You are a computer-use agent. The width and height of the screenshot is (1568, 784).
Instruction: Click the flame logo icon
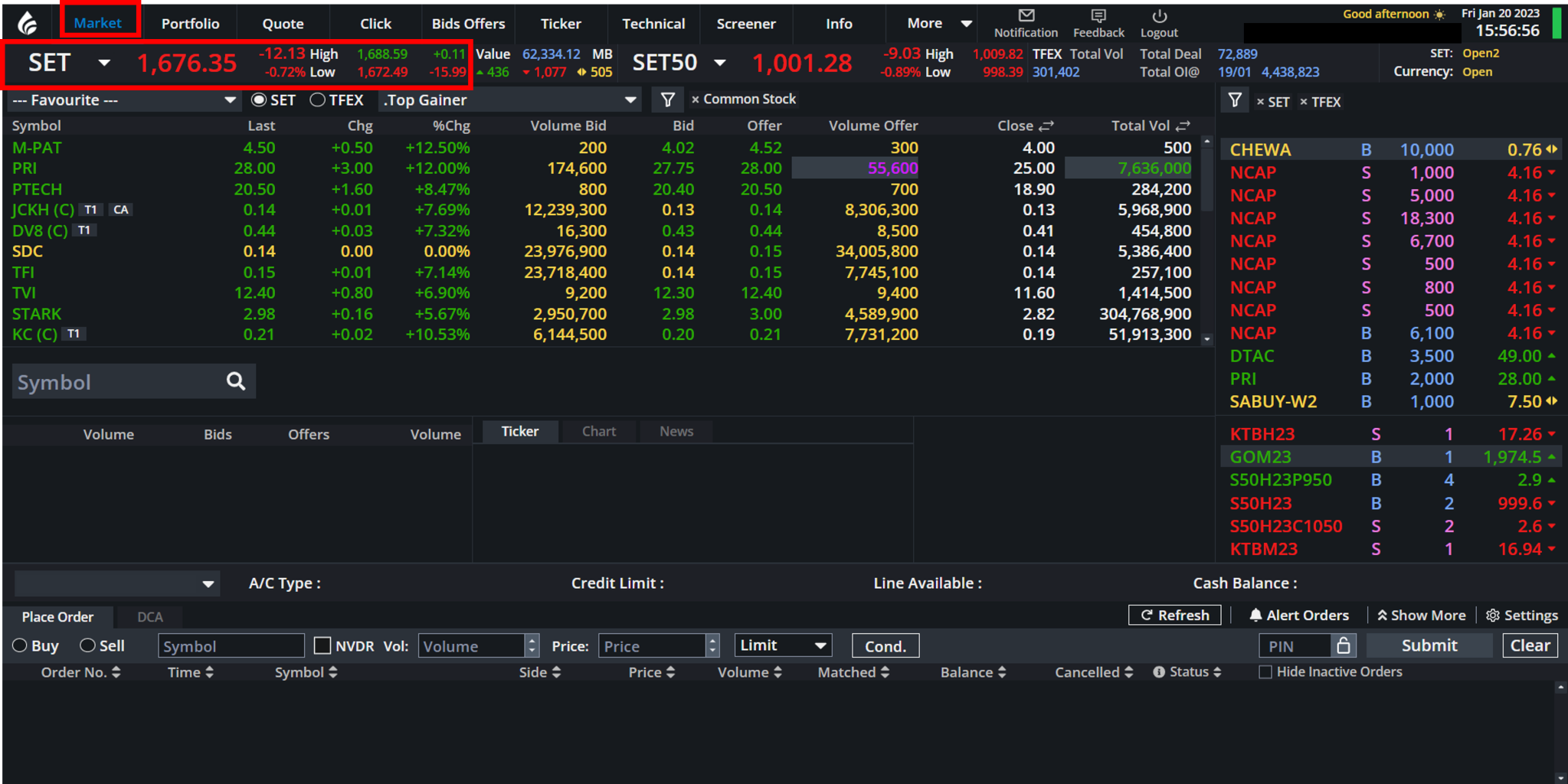pos(28,24)
